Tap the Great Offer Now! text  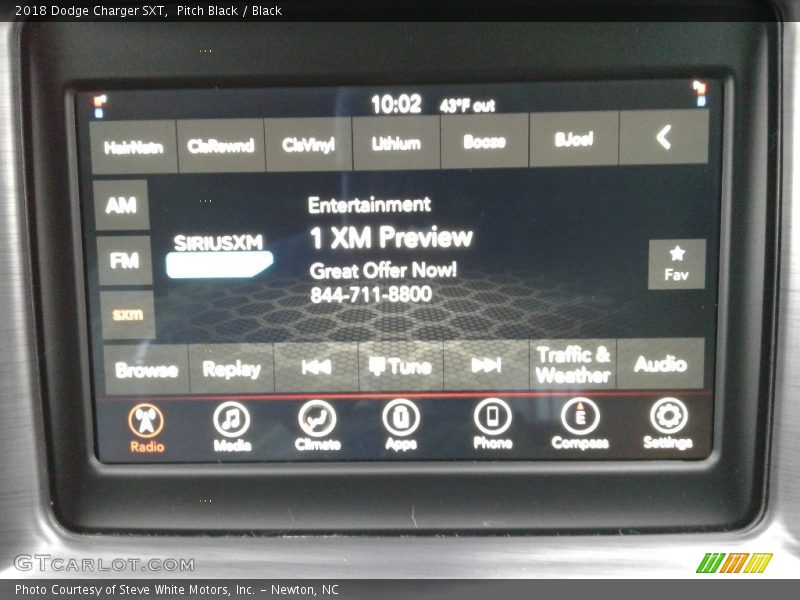tap(383, 270)
